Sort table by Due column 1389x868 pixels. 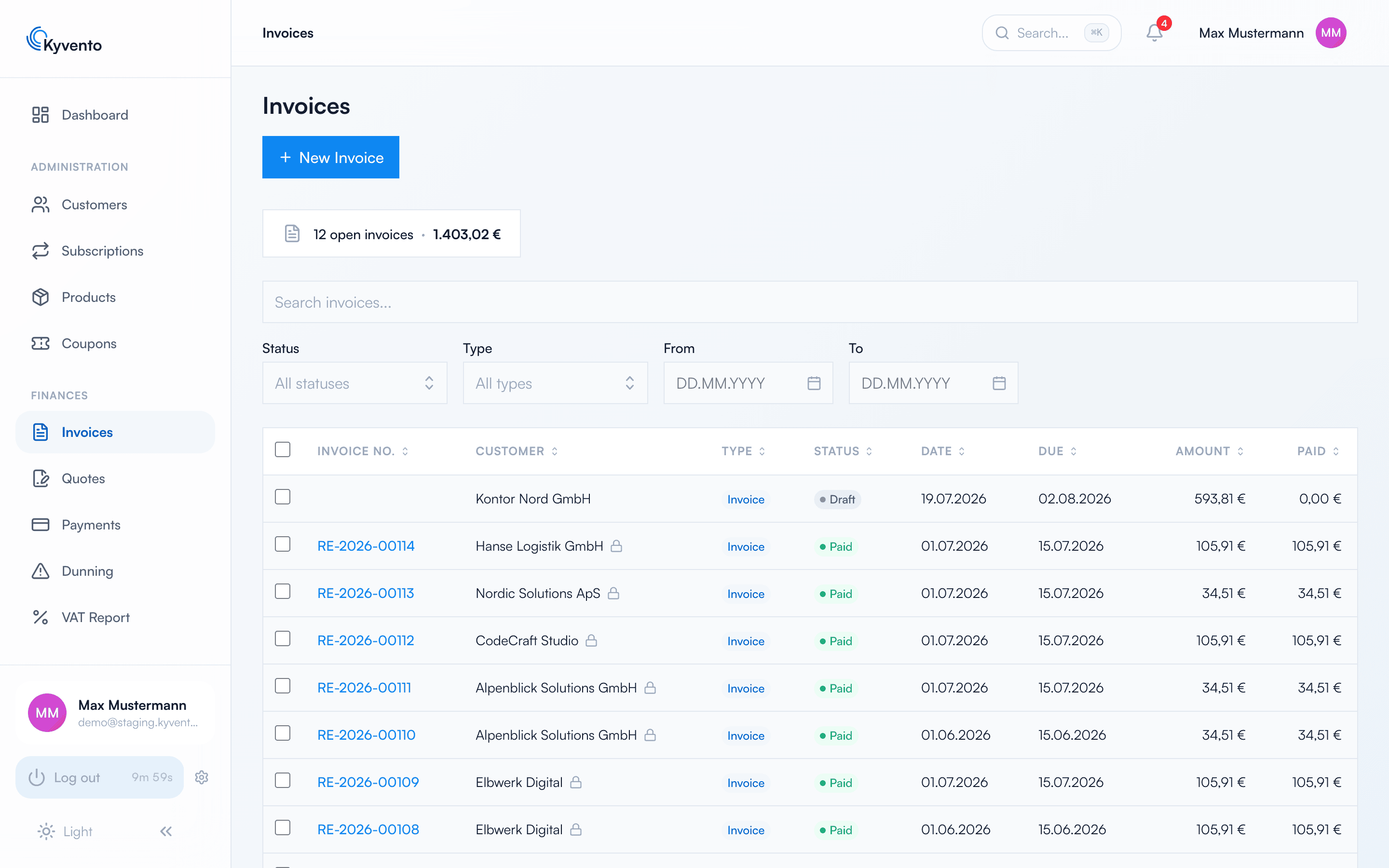(1057, 451)
